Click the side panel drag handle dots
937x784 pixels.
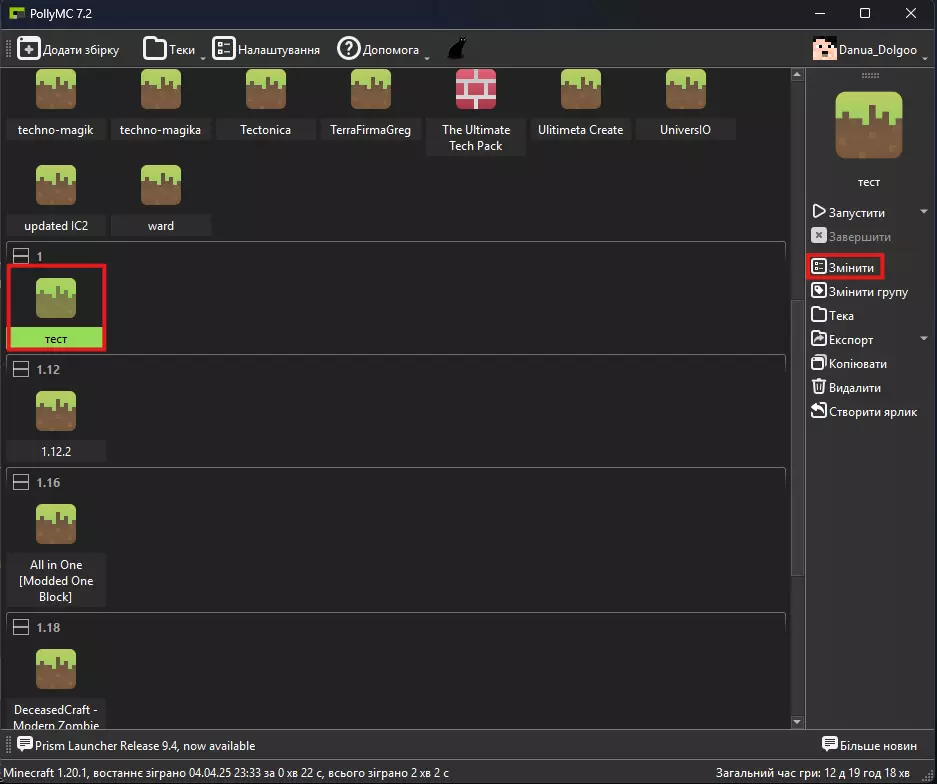pos(870,75)
